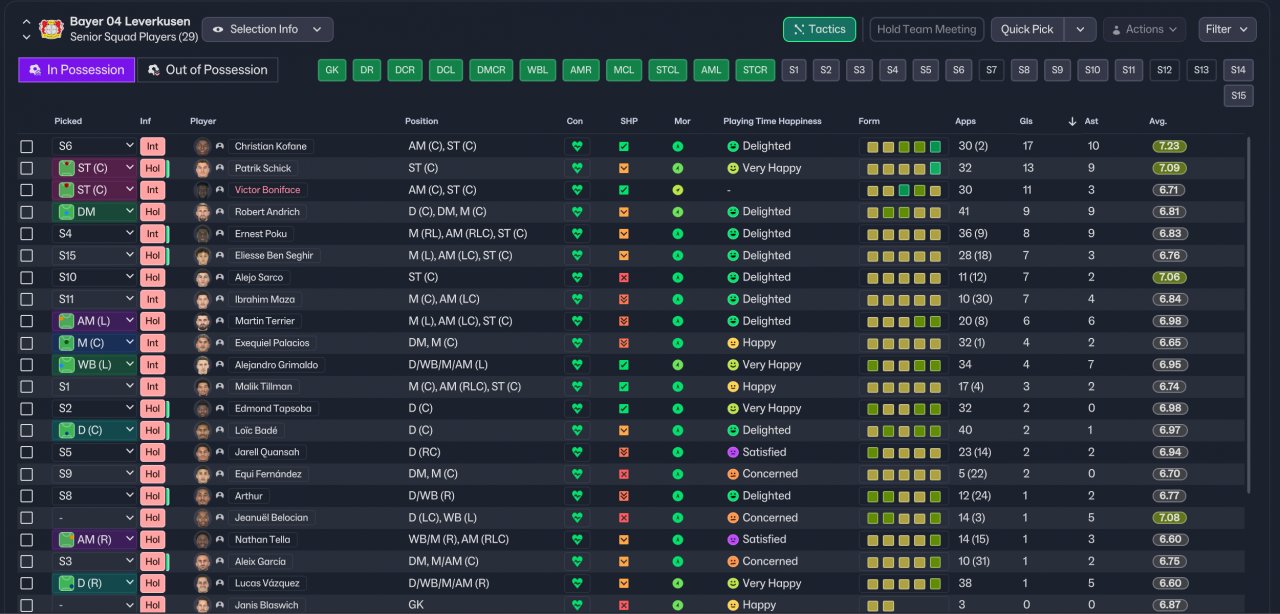This screenshot has height=614, width=1280.
Task: Expand the Quick Pick arrow menu
Action: pos(1080,30)
